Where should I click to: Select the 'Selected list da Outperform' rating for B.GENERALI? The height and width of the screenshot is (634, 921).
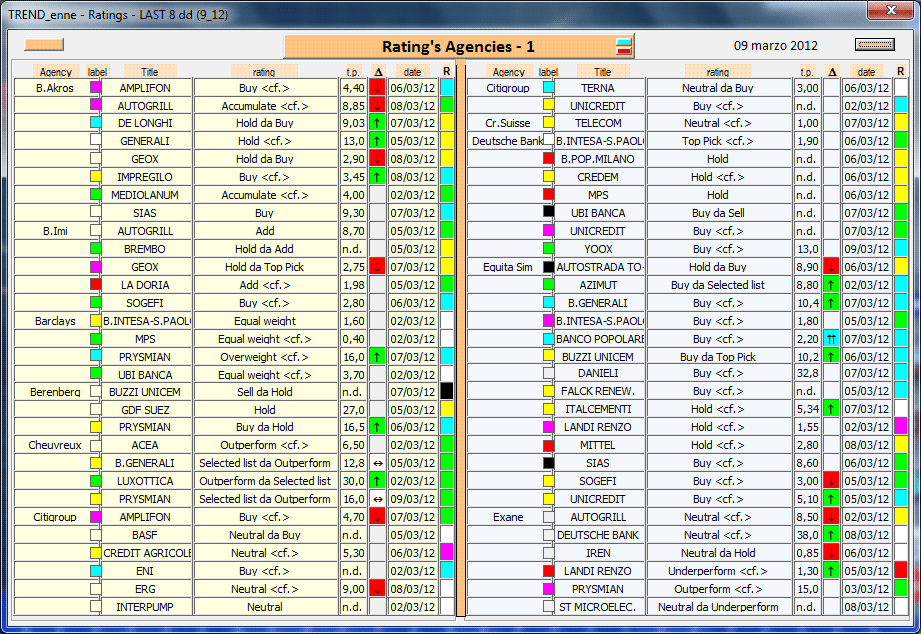tap(265, 463)
